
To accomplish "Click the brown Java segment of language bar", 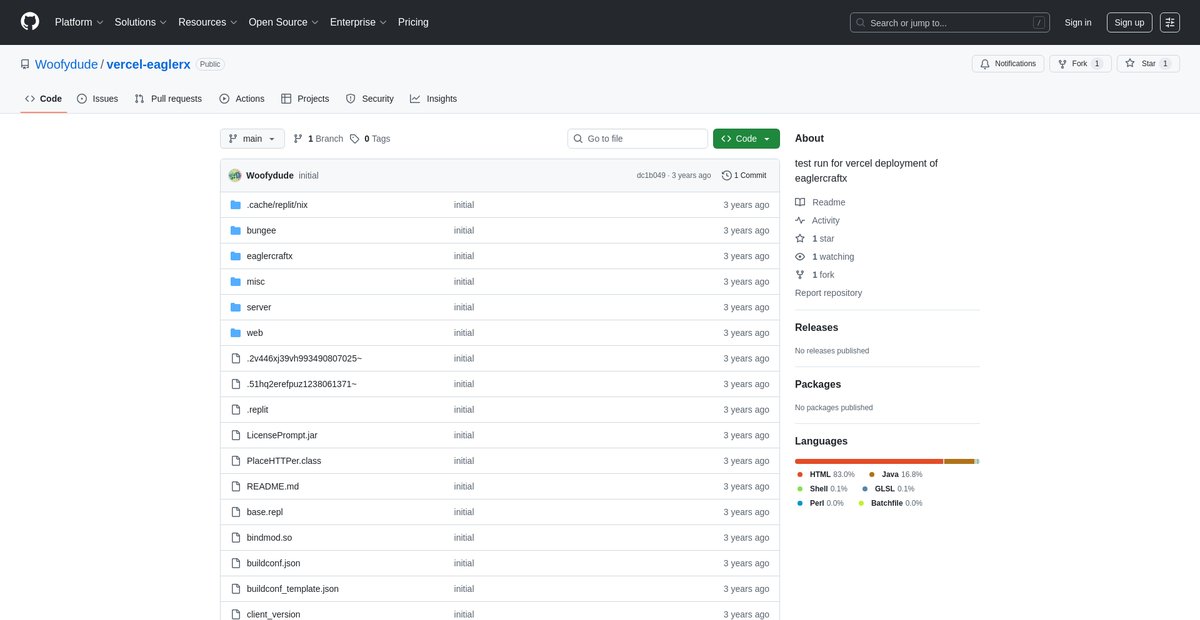I will click(x=959, y=461).
